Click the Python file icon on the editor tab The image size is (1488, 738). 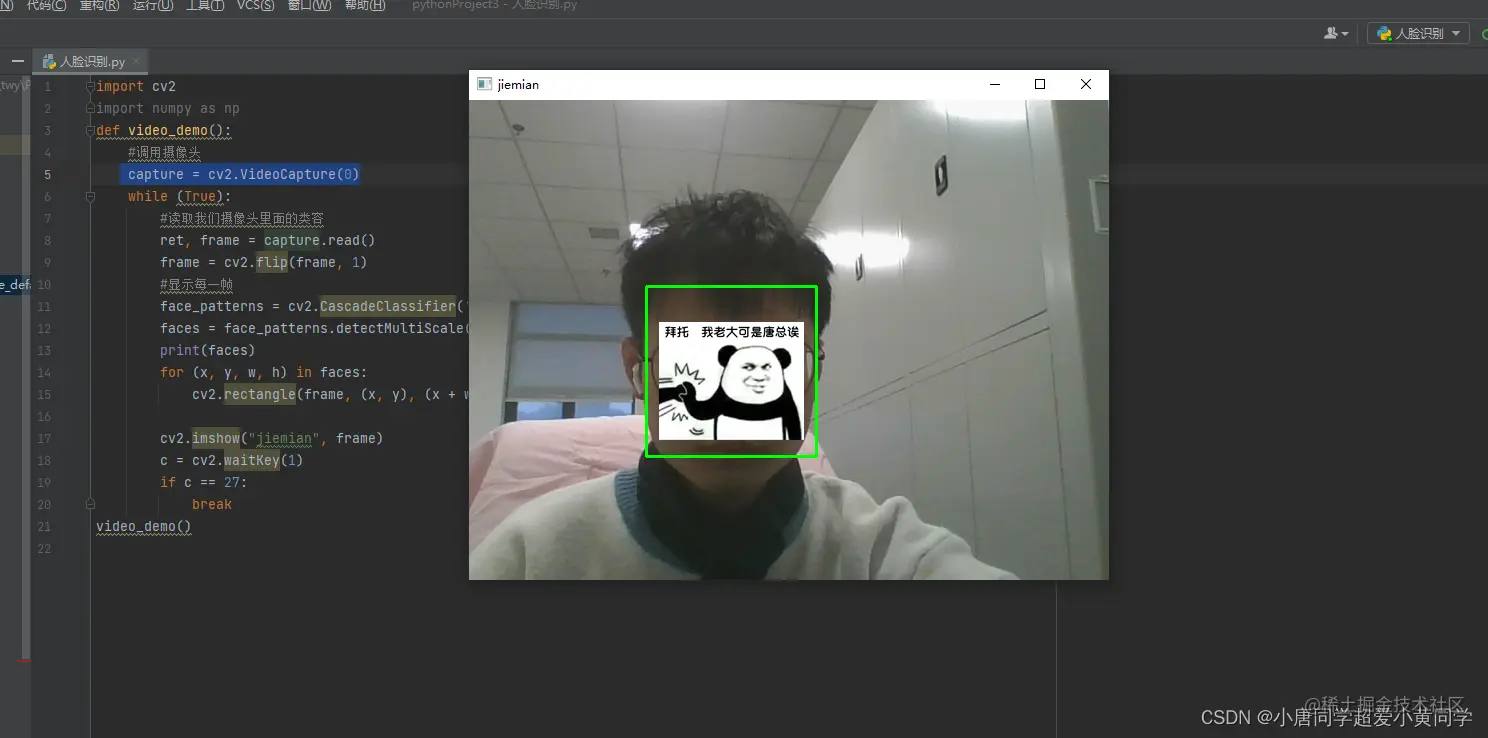50,60
